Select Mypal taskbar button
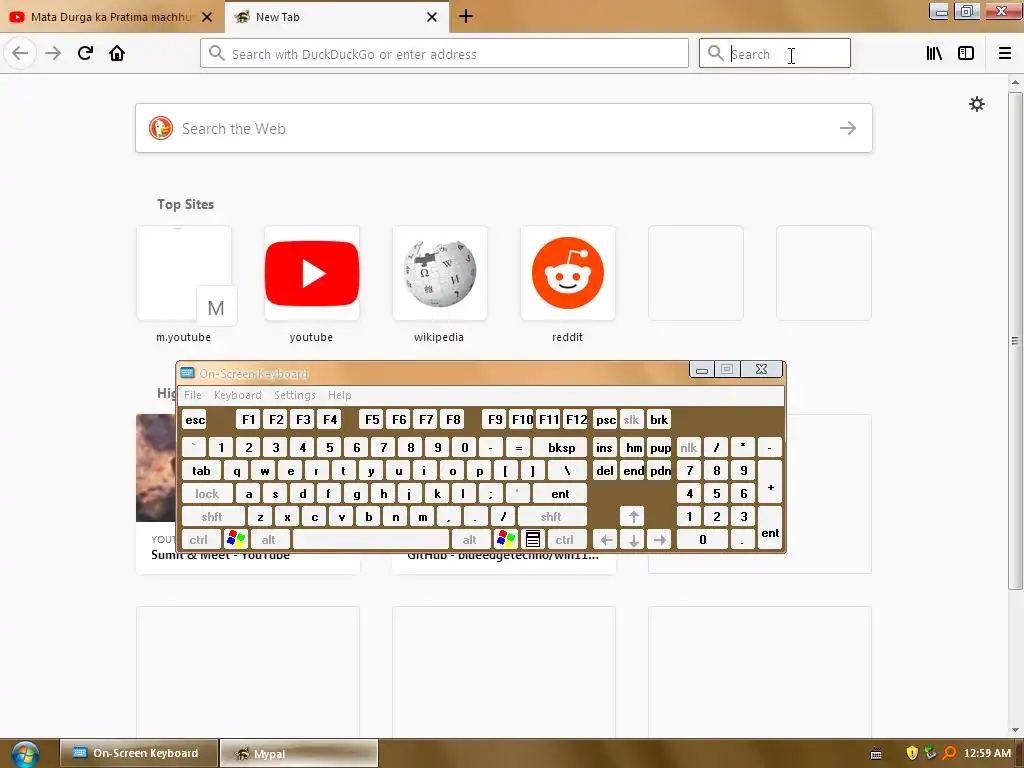Image resolution: width=1024 pixels, height=768 pixels. pos(298,753)
